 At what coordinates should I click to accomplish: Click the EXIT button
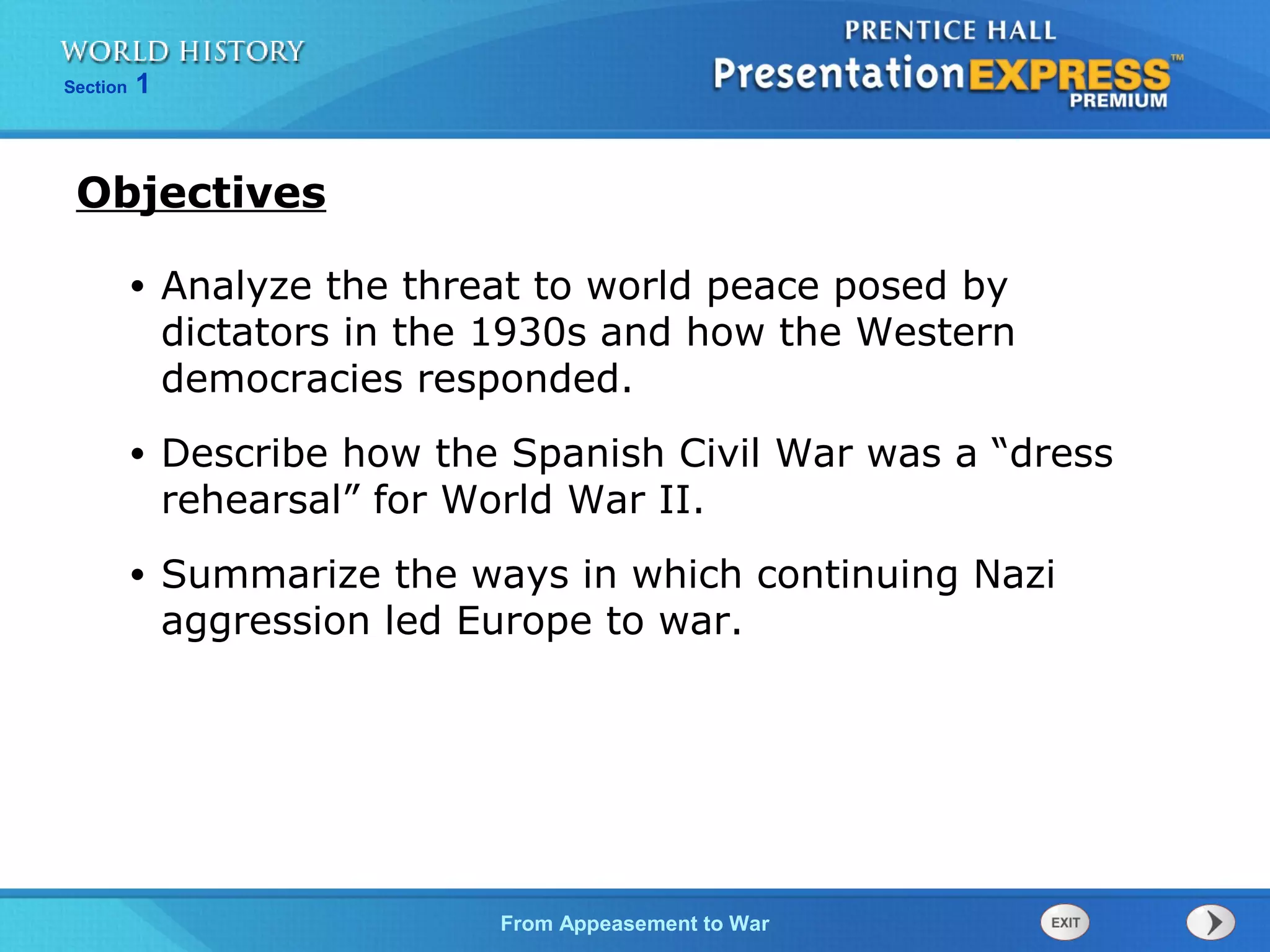(x=1065, y=922)
